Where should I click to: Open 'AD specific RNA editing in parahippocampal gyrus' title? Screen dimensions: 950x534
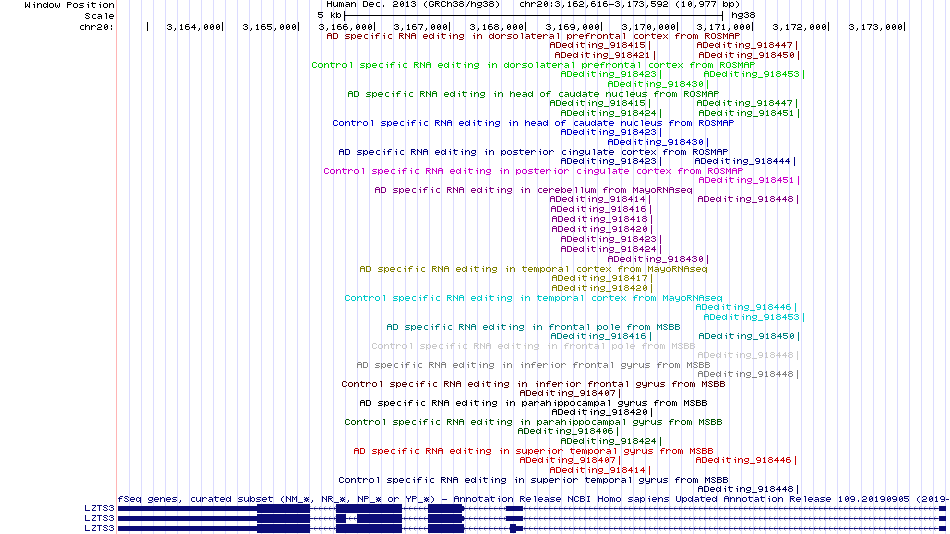point(533,403)
